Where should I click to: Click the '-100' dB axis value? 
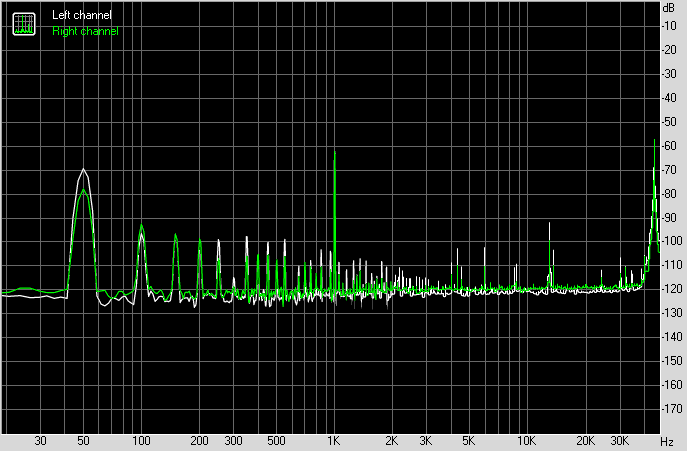[672, 241]
